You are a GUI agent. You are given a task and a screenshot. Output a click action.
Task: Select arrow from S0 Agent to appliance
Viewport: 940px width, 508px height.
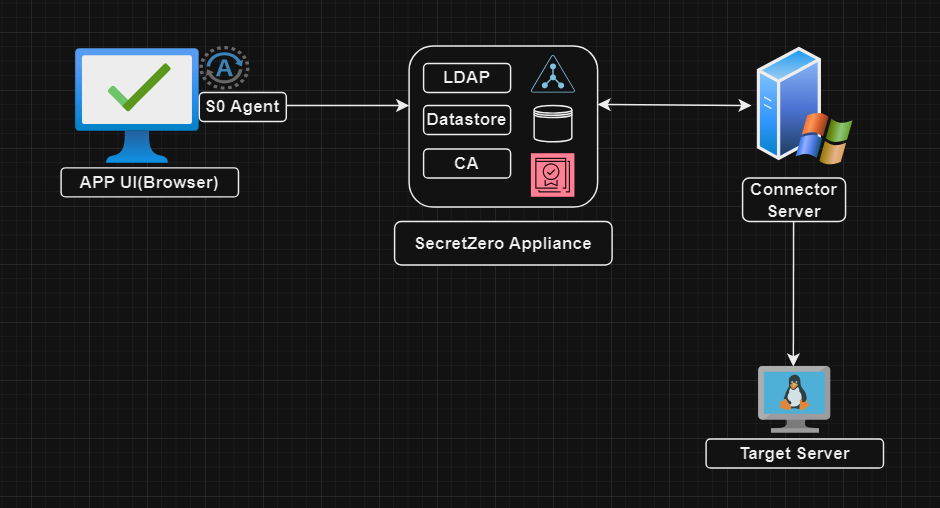[348, 106]
